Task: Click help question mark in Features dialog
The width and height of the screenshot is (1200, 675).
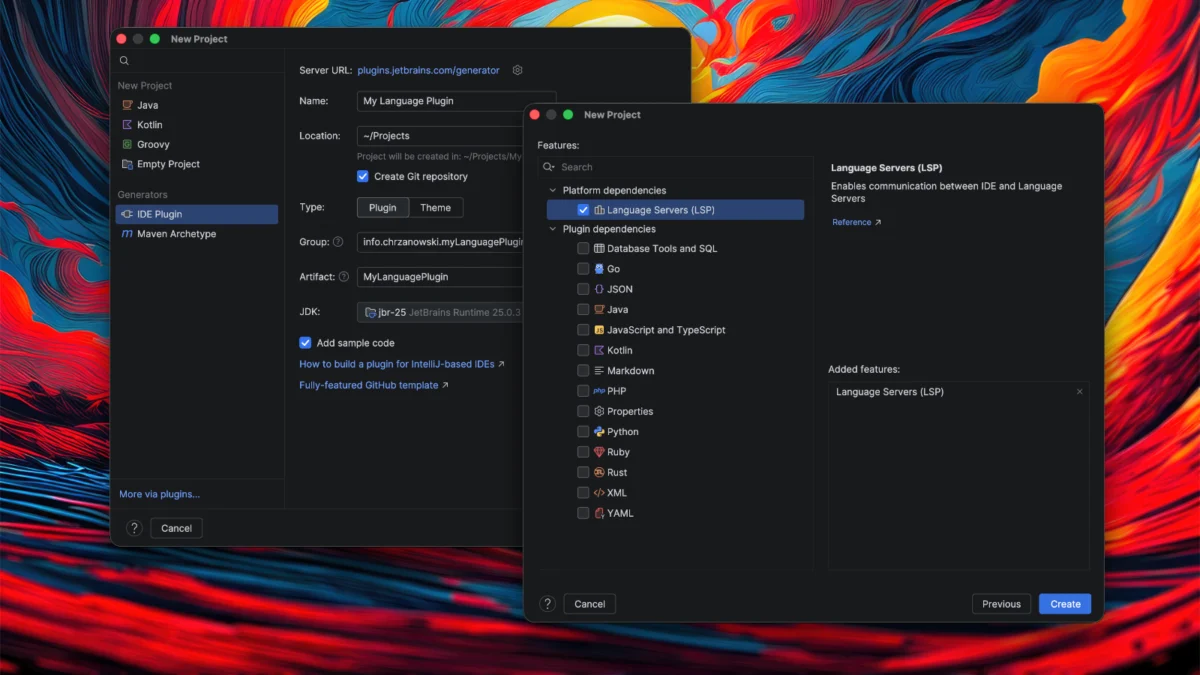Action: pyautogui.click(x=547, y=604)
